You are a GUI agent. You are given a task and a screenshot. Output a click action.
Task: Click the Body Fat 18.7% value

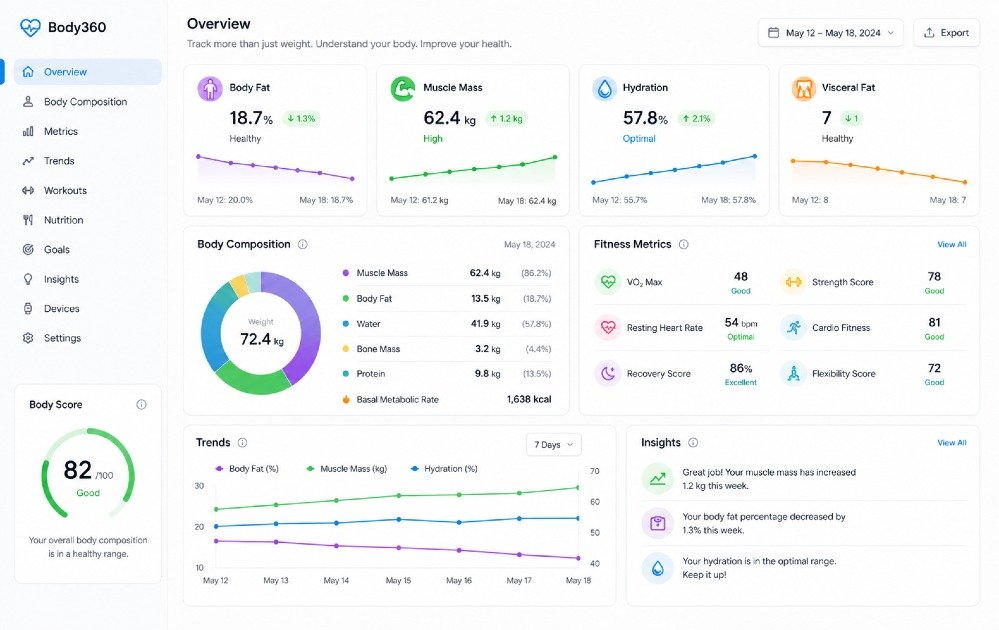(x=251, y=118)
